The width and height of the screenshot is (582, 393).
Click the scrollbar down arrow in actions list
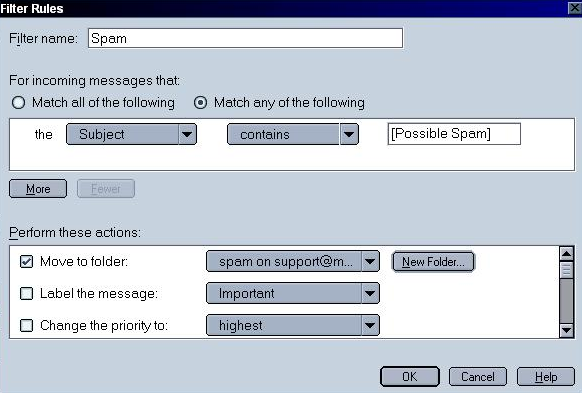point(566,330)
